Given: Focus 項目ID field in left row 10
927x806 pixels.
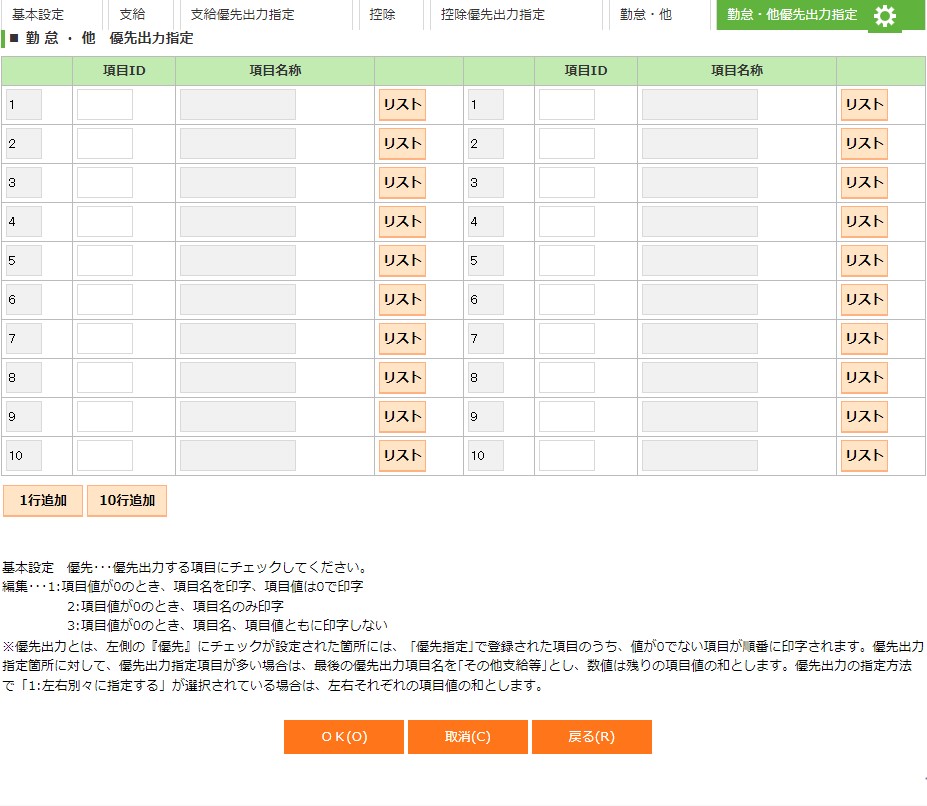Looking at the screenshot, I should [x=105, y=456].
